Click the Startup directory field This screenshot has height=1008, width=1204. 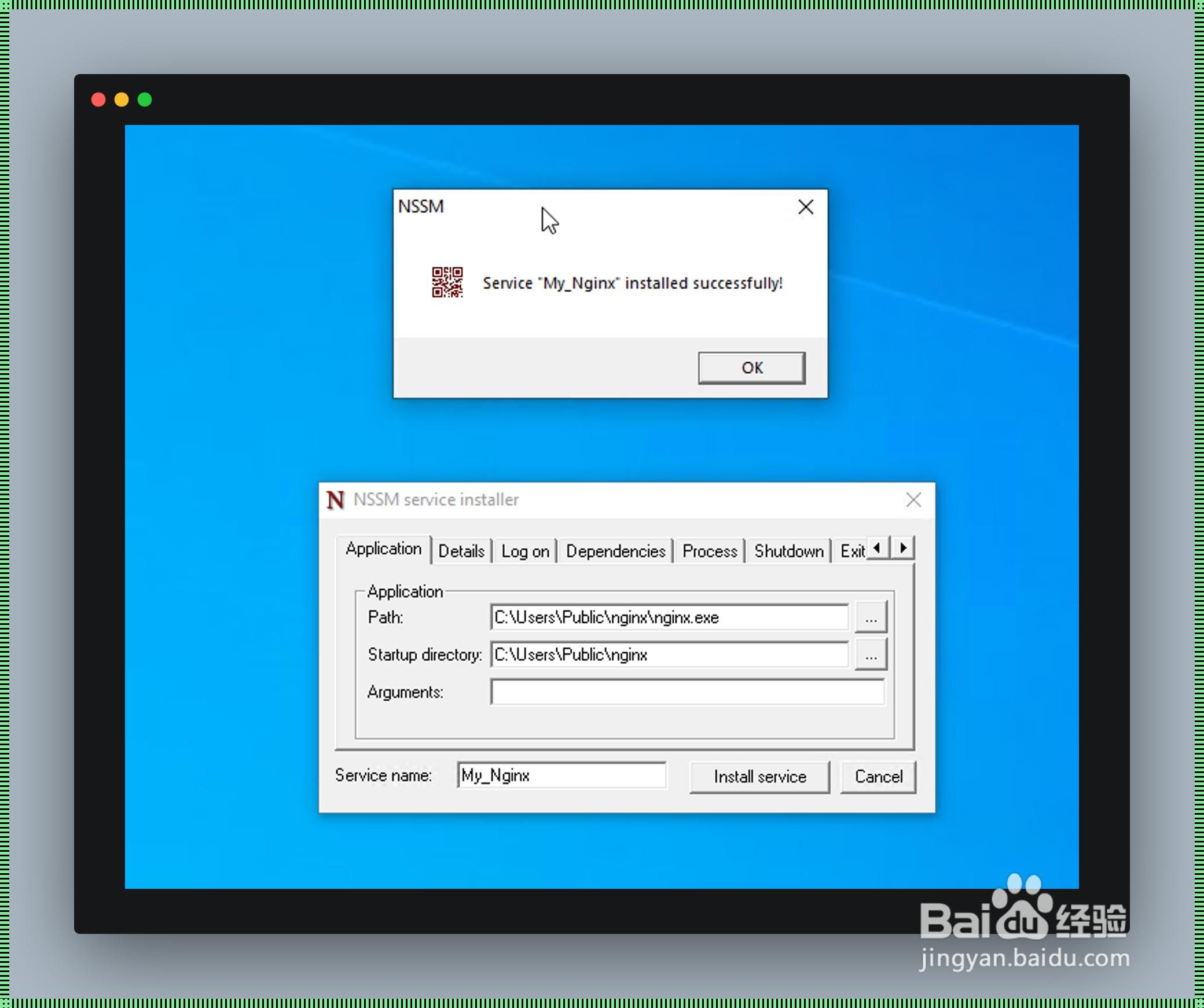coord(670,654)
